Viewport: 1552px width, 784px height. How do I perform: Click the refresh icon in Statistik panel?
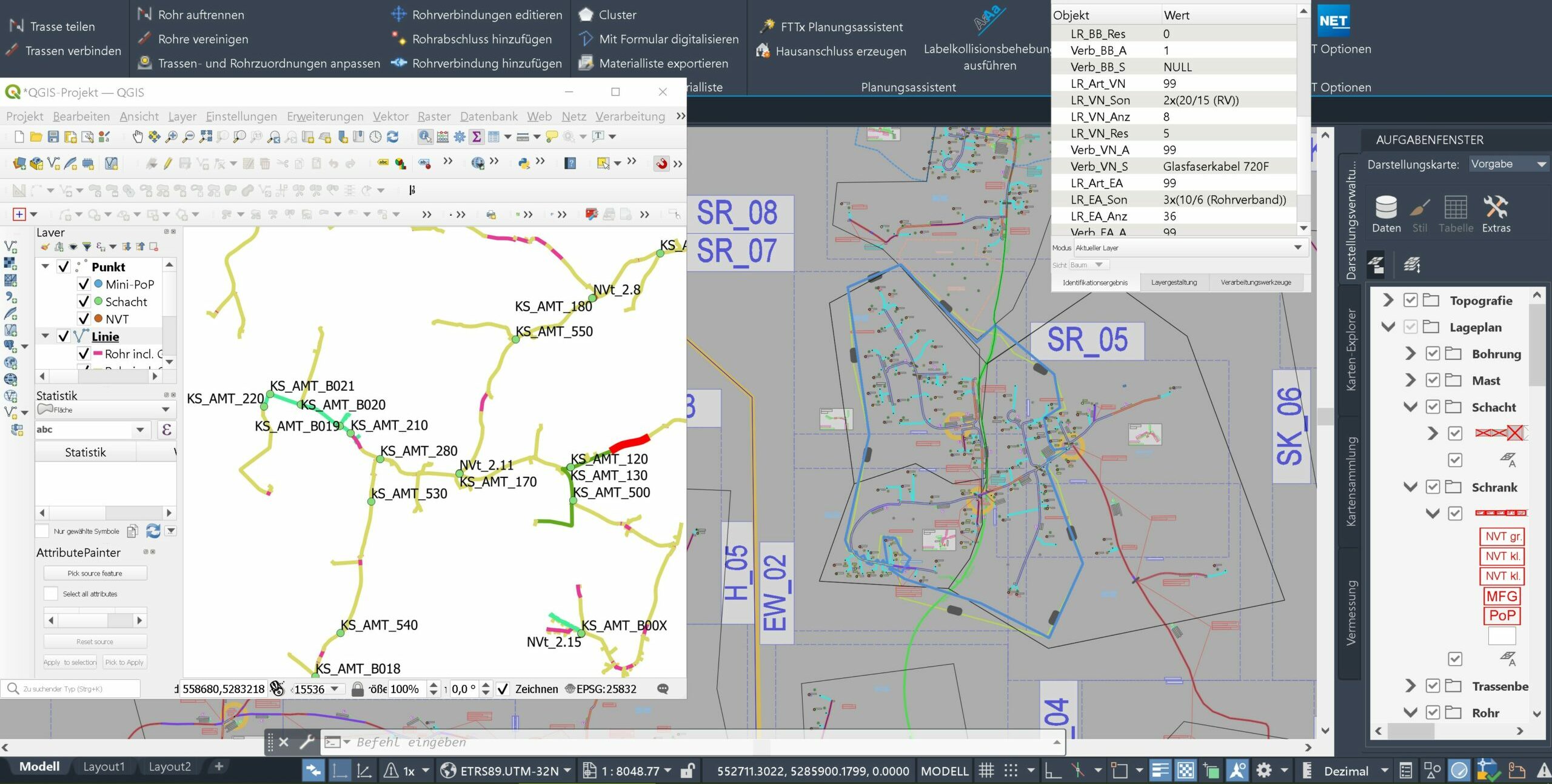click(x=153, y=531)
